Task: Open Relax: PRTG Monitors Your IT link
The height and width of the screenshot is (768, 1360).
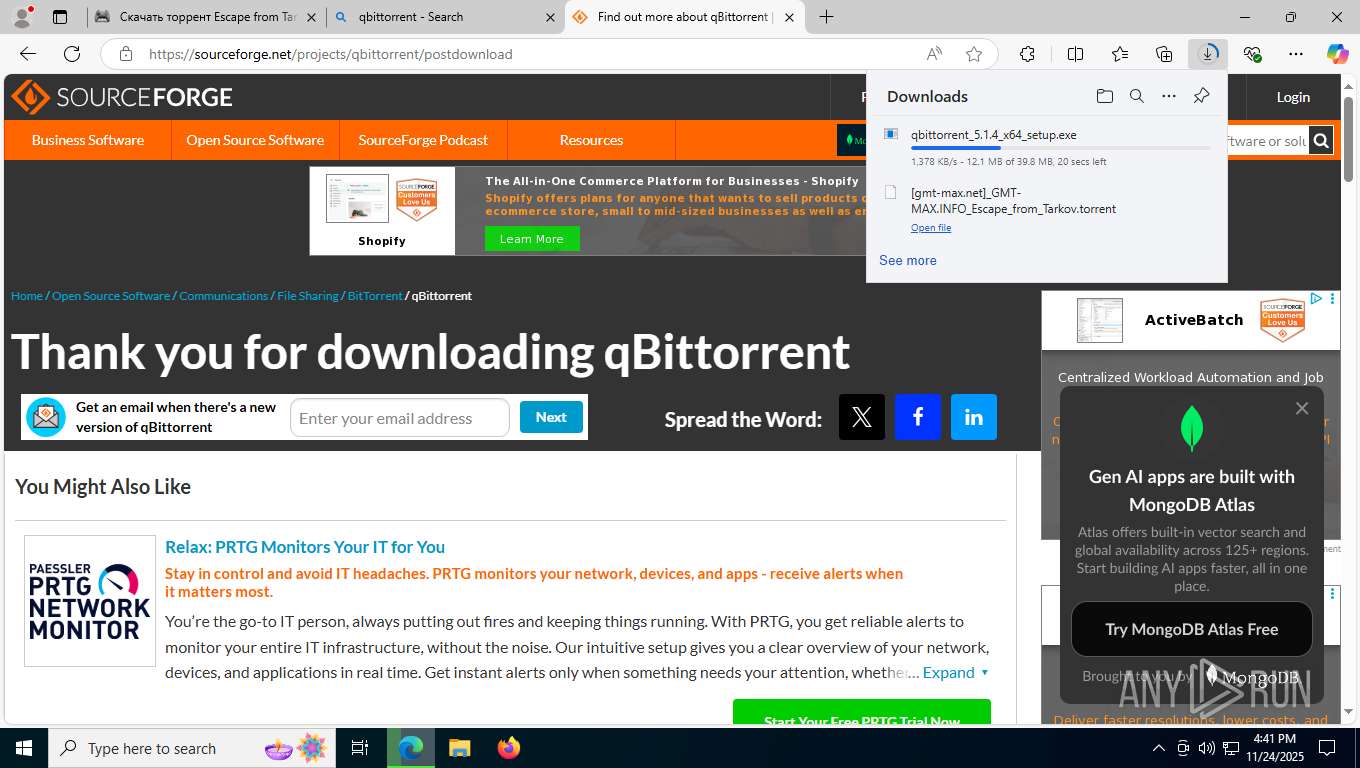Action: 305,547
